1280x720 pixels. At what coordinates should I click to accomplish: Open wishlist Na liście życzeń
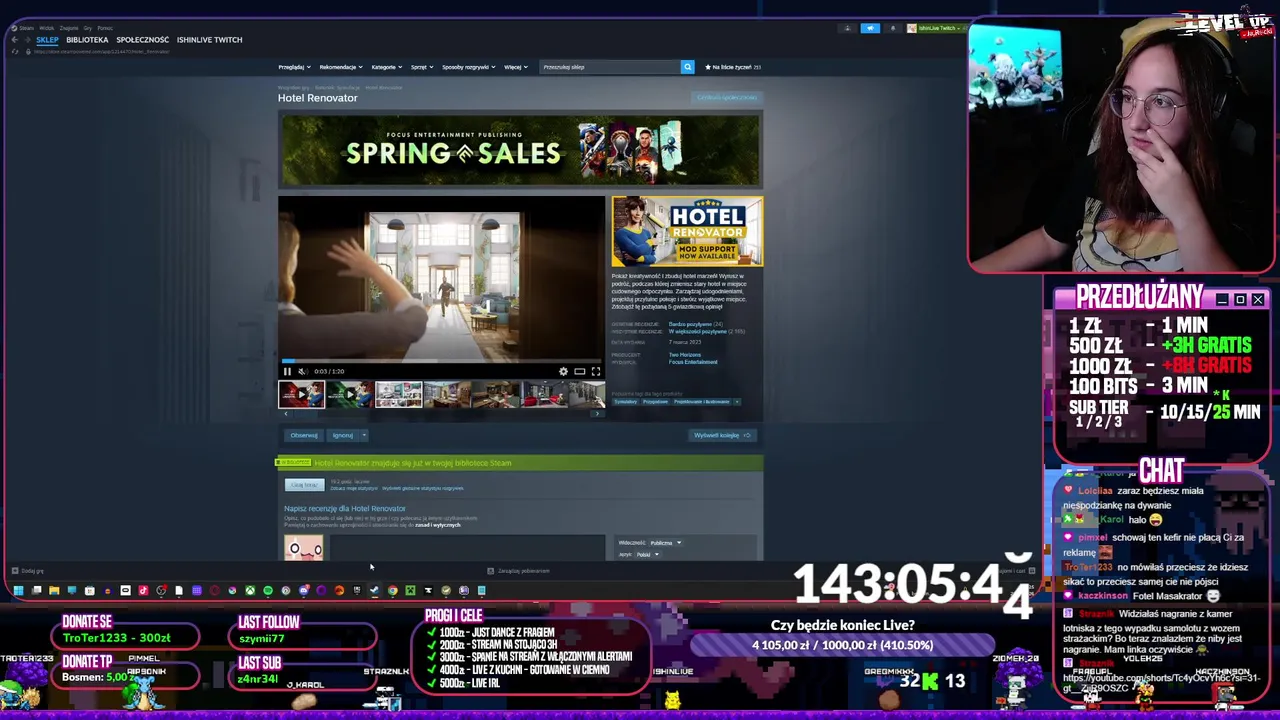tap(733, 67)
